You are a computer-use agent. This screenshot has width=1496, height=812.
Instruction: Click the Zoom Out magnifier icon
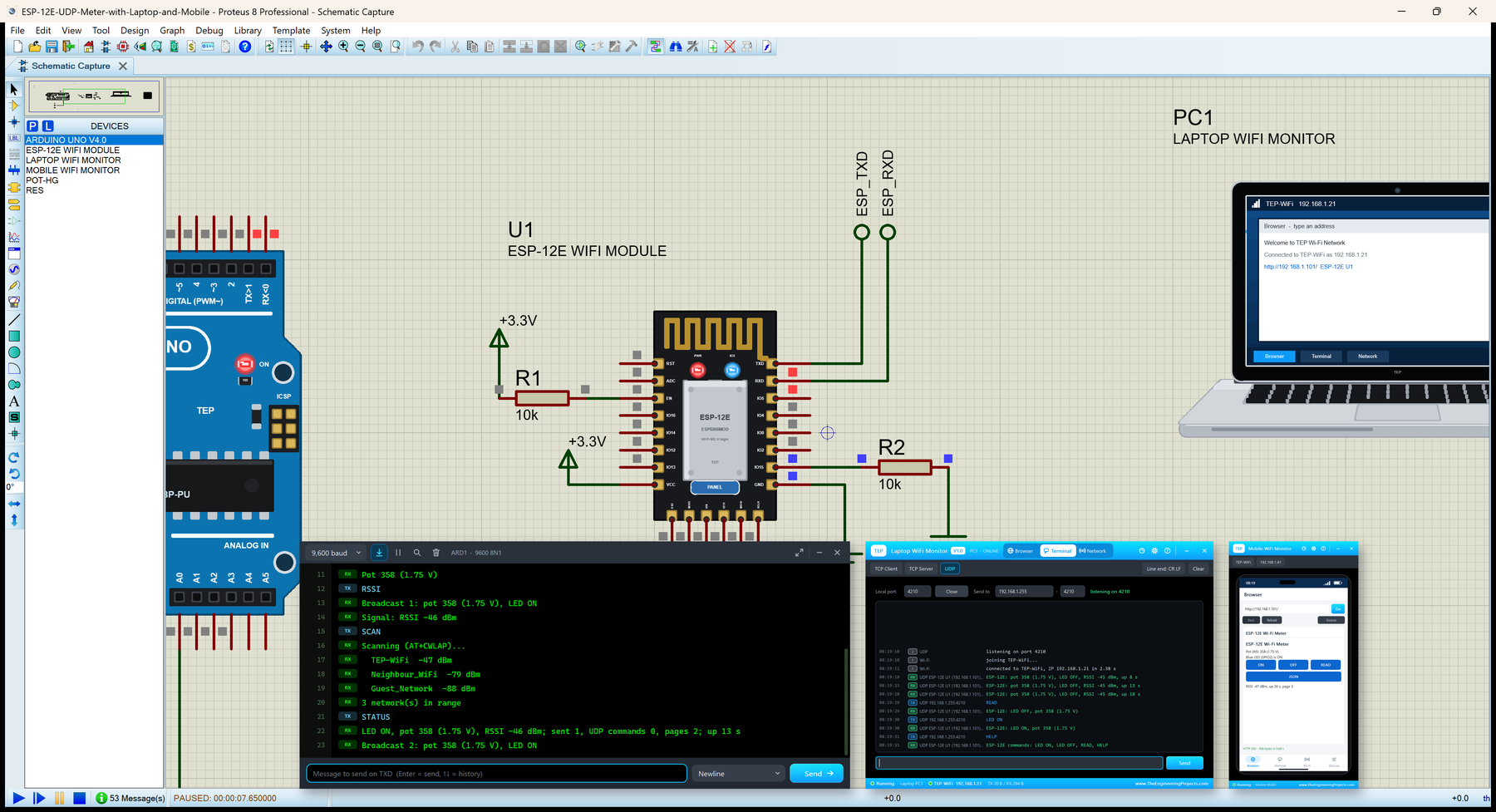click(360, 47)
